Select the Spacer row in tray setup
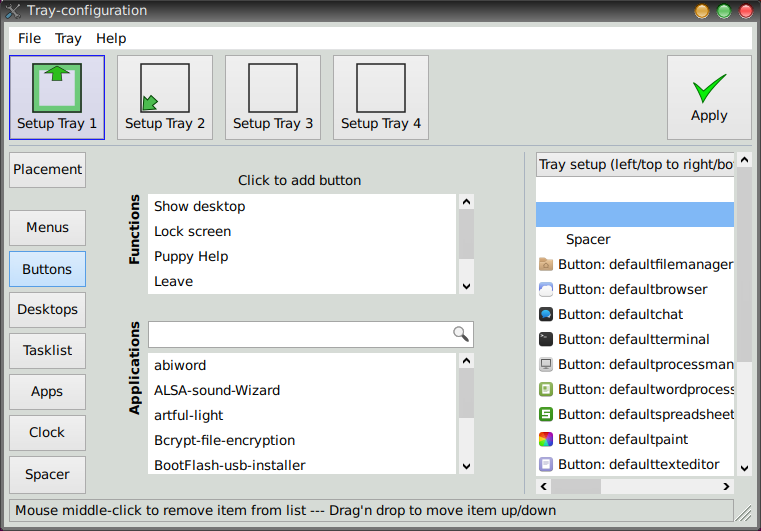Viewport: 761px width, 531px height. click(635, 239)
